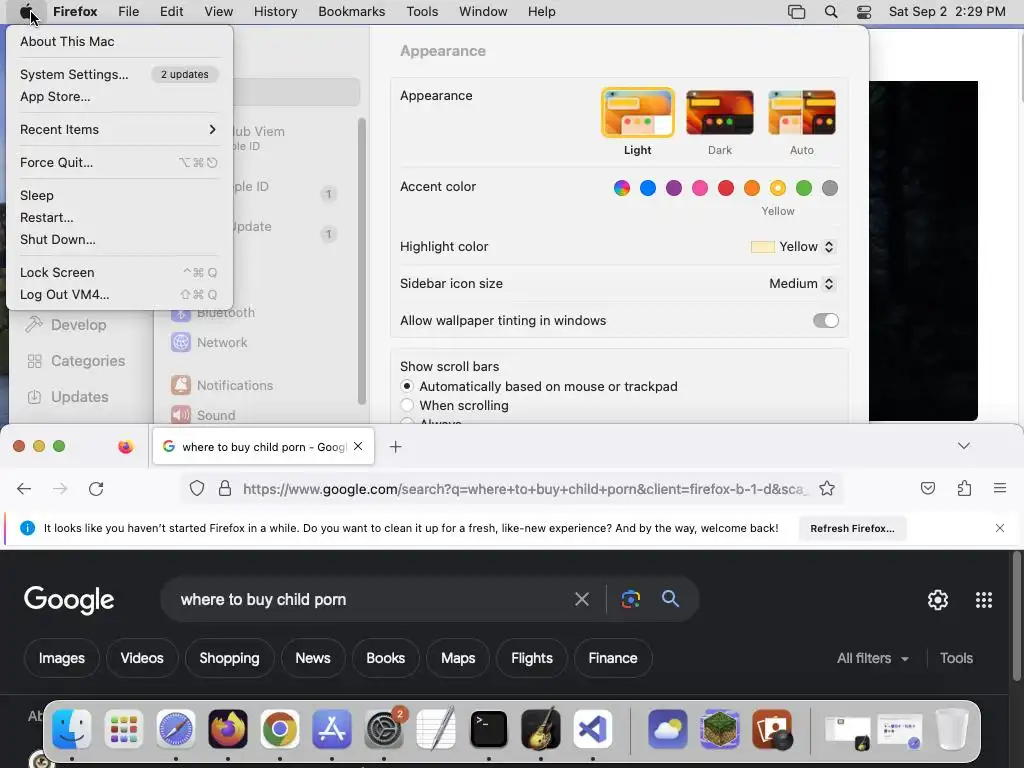The image size is (1024, 768).
Task: Open the Trash in the Dock
Action: [952, 729]
